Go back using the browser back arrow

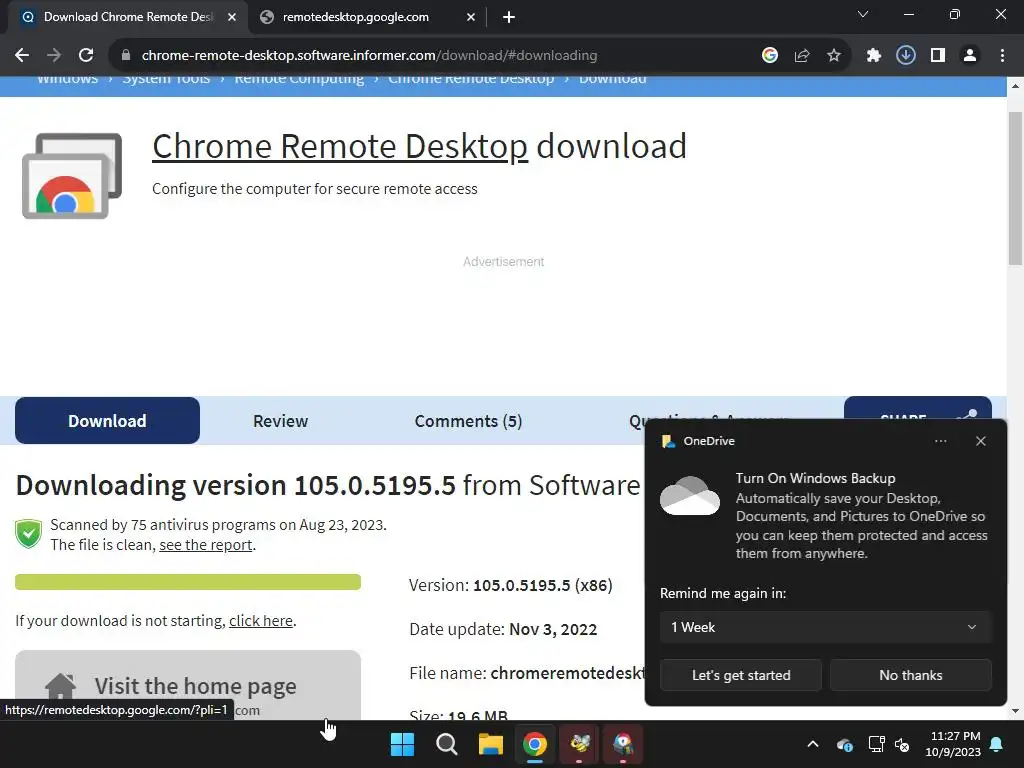coord(22,56)
